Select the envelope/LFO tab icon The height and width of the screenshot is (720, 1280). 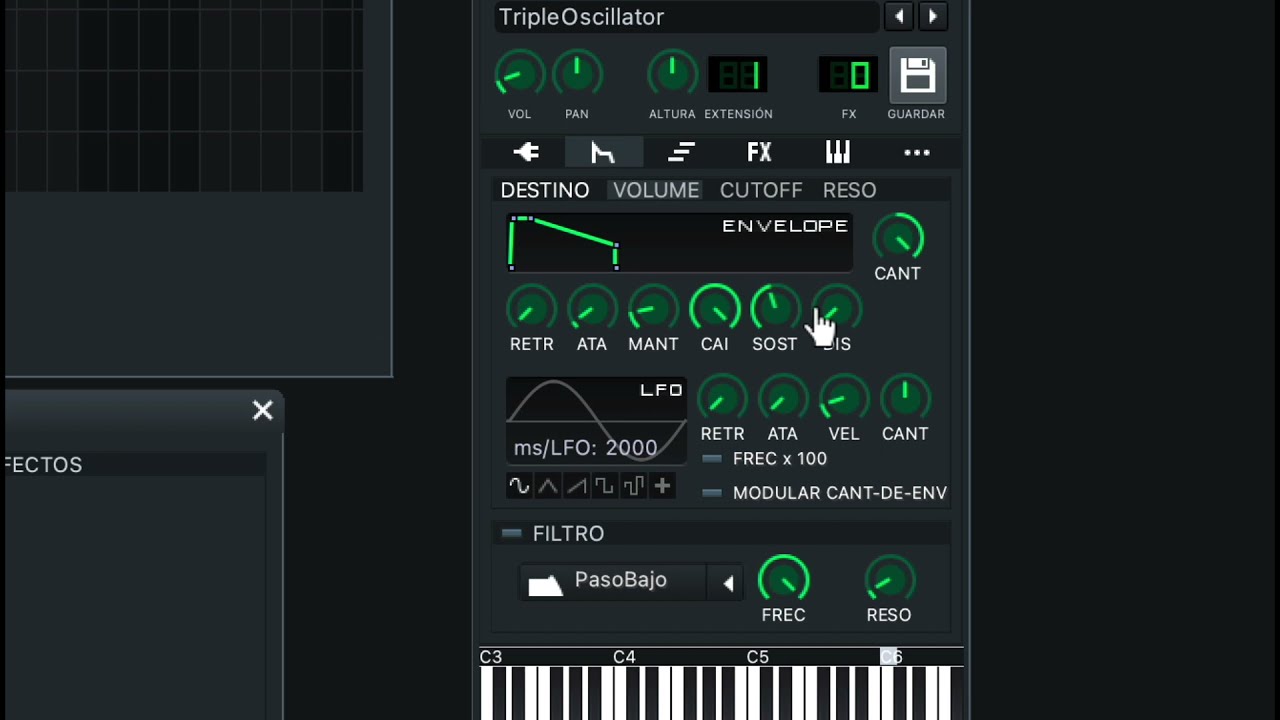[x=603, y=152]
